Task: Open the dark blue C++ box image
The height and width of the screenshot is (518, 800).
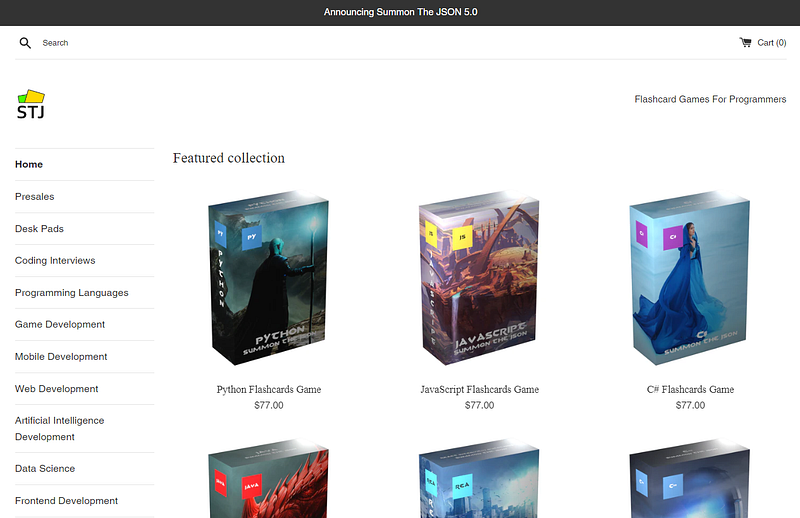Action: (x=690, y=478)
